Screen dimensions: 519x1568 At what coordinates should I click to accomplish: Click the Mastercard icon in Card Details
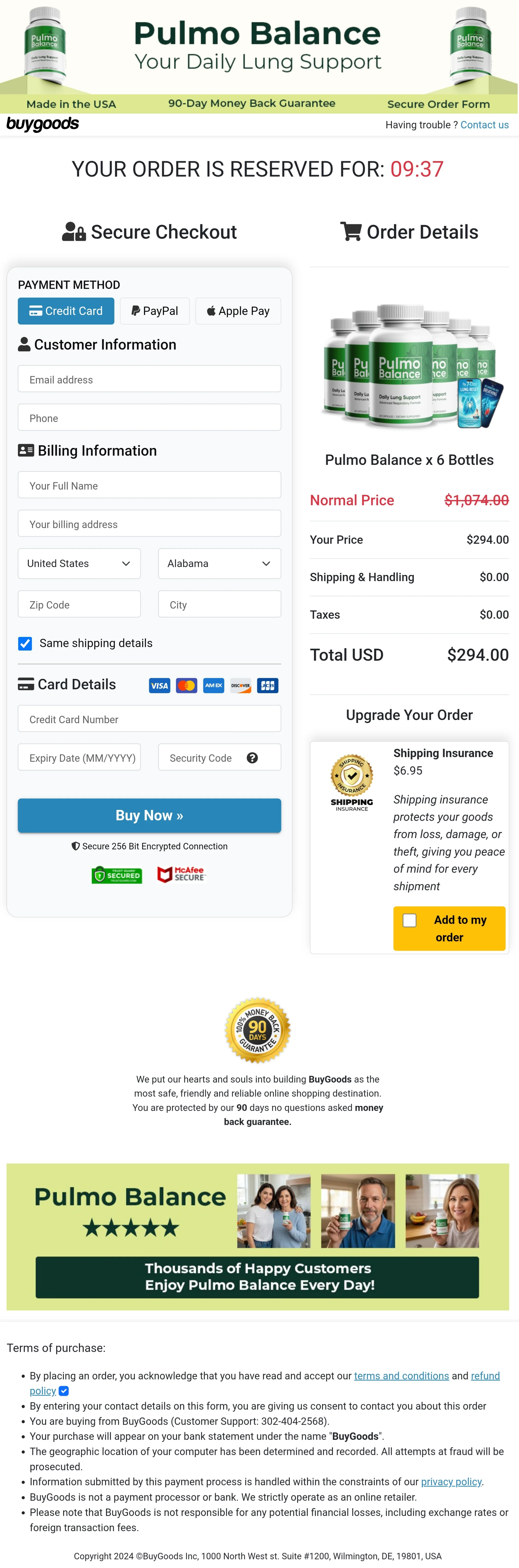pos(186,685)
